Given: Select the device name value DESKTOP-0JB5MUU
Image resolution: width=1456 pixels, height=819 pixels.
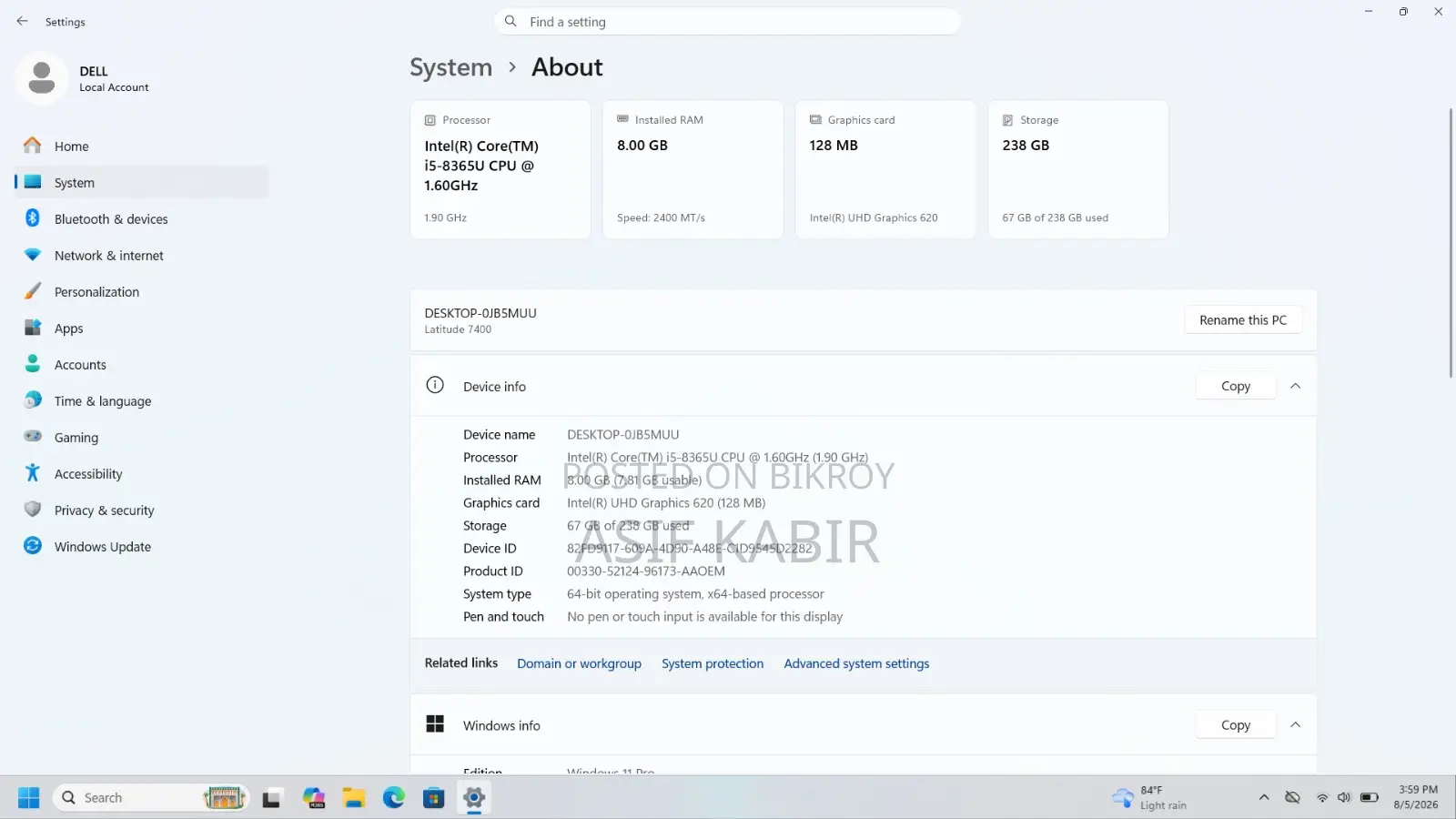Looking at the screenshot, I should point(623,435).
